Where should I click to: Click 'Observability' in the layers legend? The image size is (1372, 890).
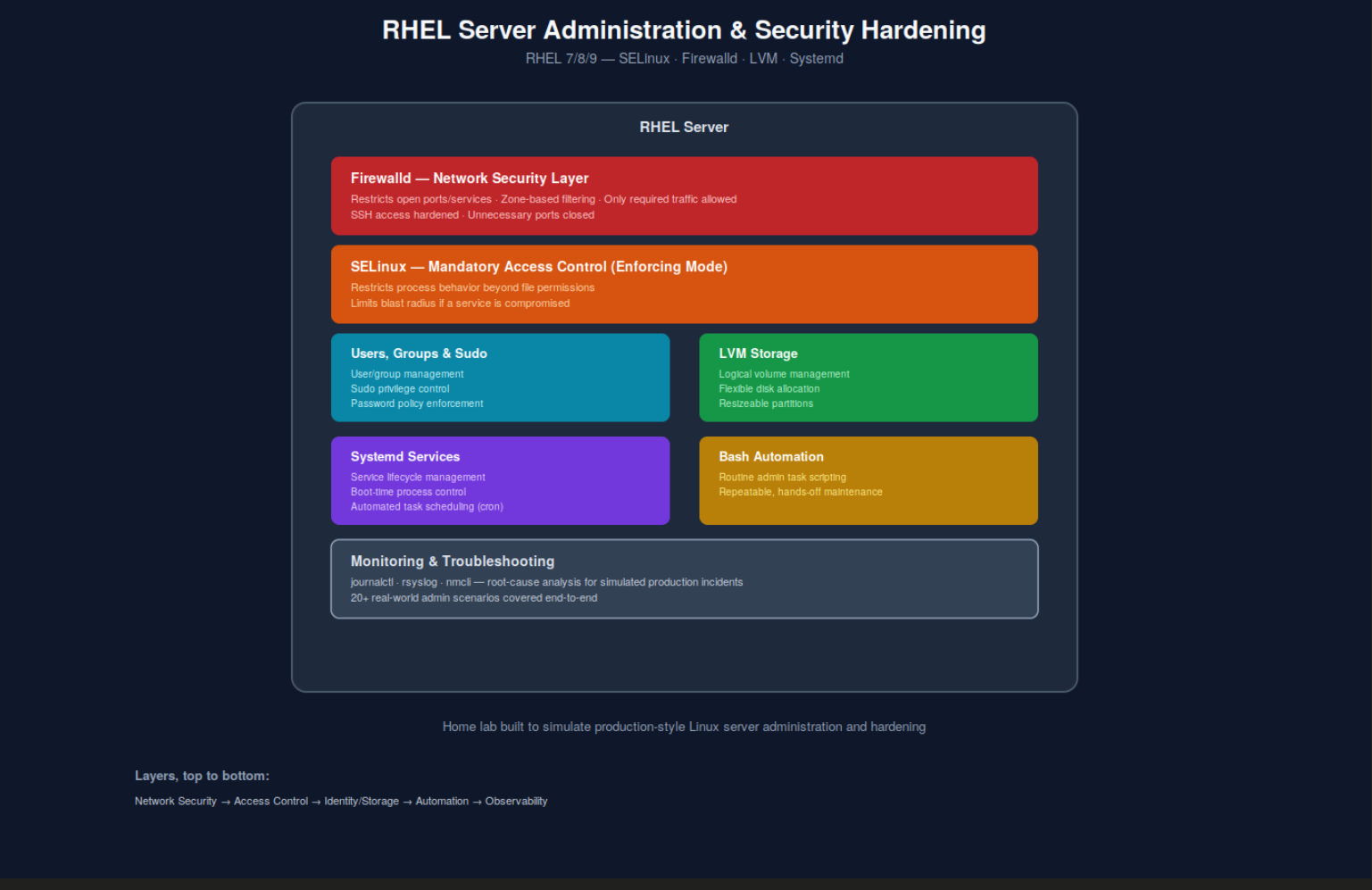point(516,802)
